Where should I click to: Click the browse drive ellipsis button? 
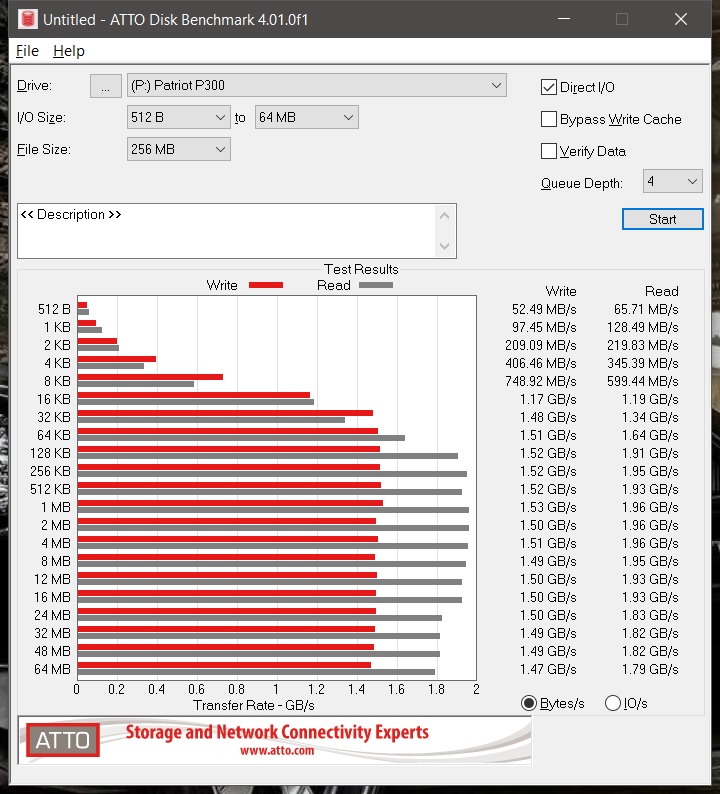pos(105,86)
